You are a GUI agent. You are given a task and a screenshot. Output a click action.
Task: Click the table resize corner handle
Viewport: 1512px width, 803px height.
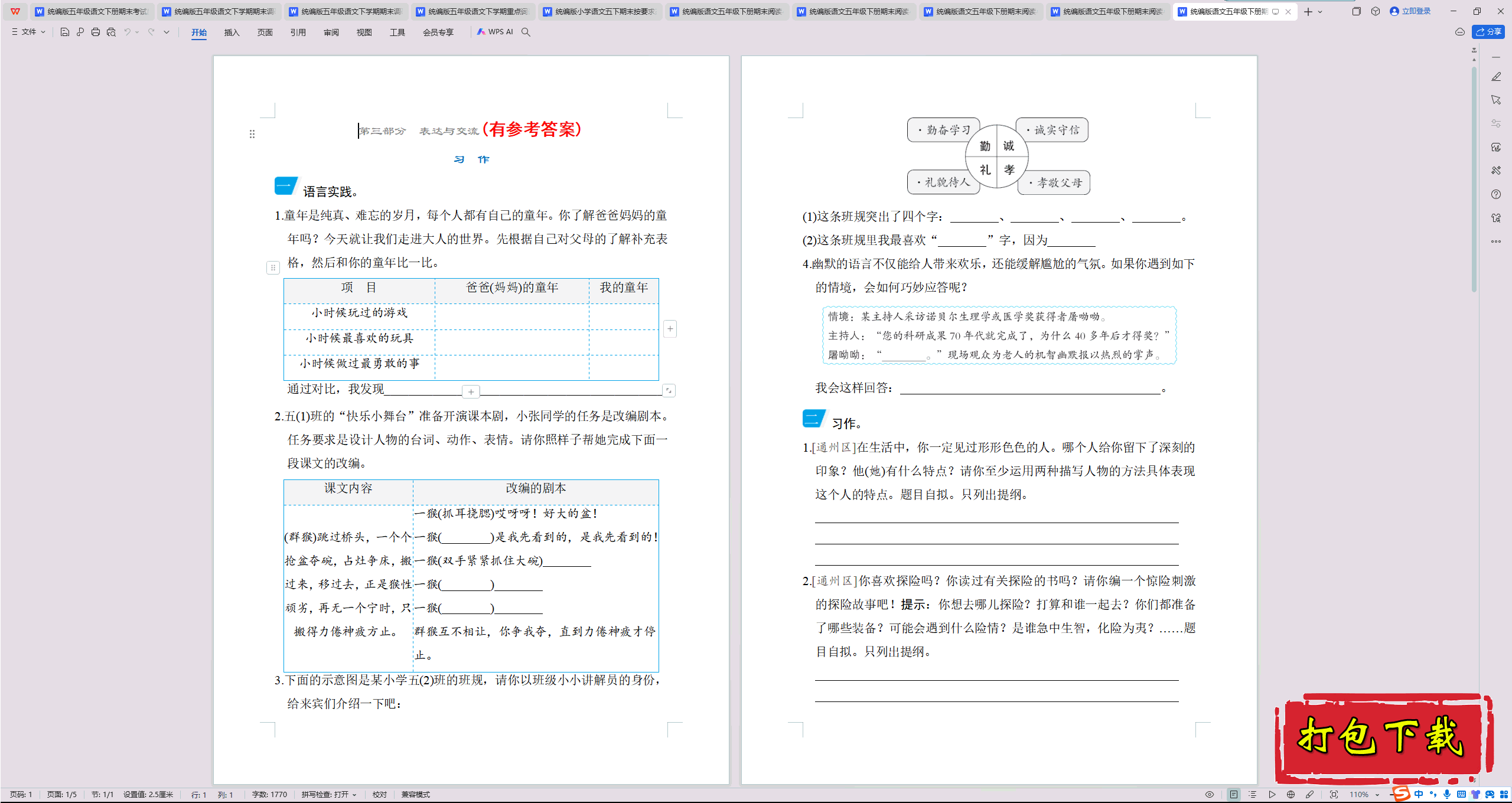[669, 390]
